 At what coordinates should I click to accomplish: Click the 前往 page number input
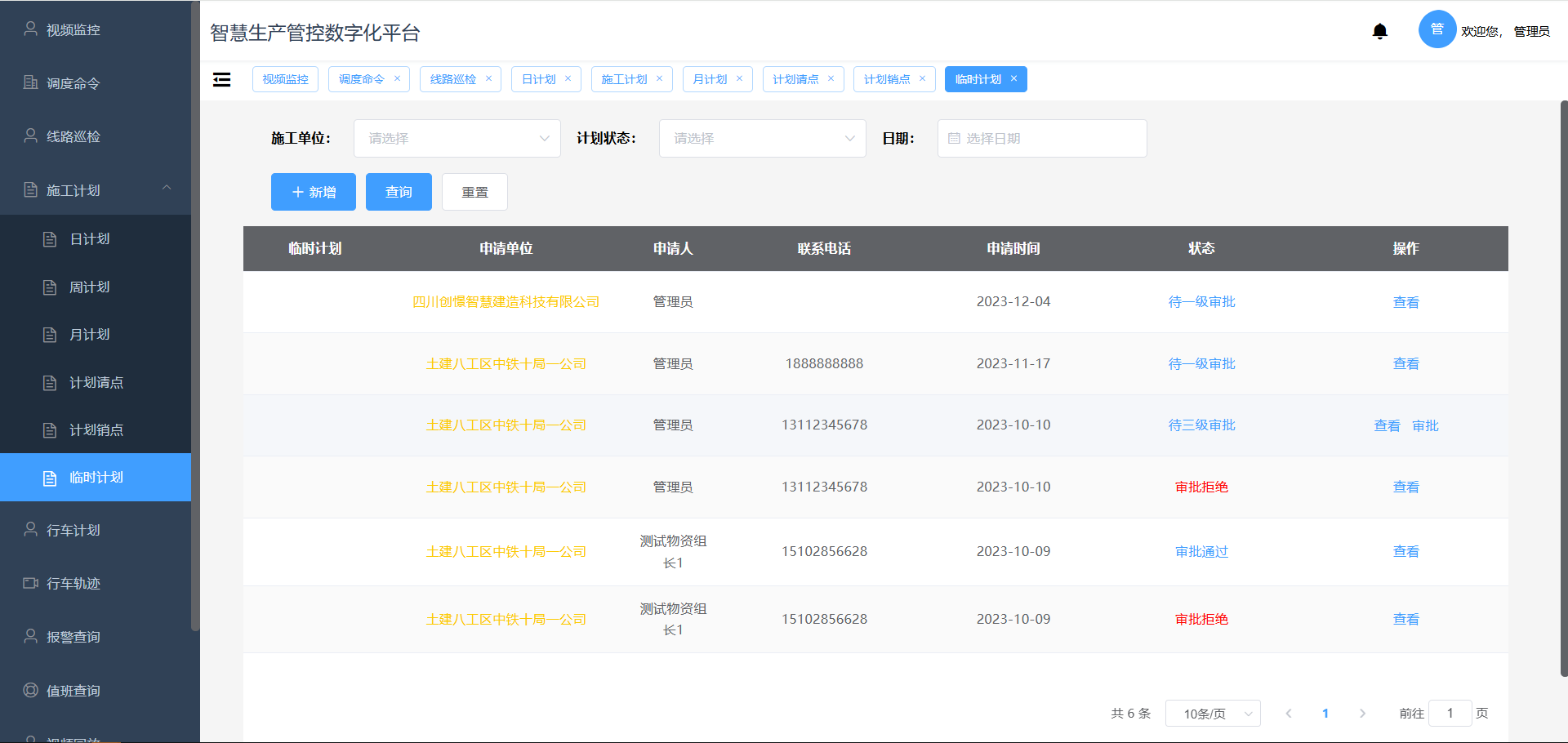[x=1450, y=713]
